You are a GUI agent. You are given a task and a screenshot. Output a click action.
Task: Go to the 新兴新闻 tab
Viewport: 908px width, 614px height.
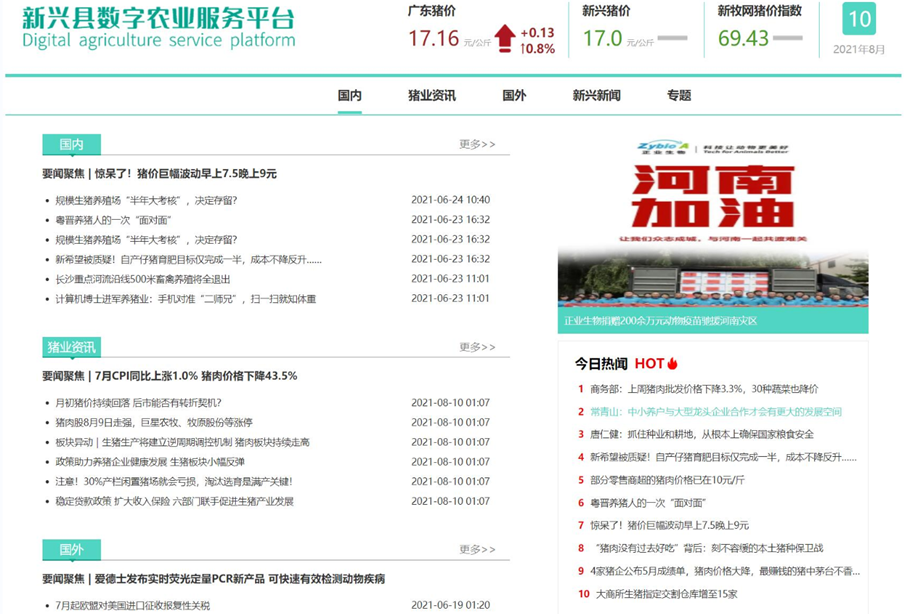596,96
